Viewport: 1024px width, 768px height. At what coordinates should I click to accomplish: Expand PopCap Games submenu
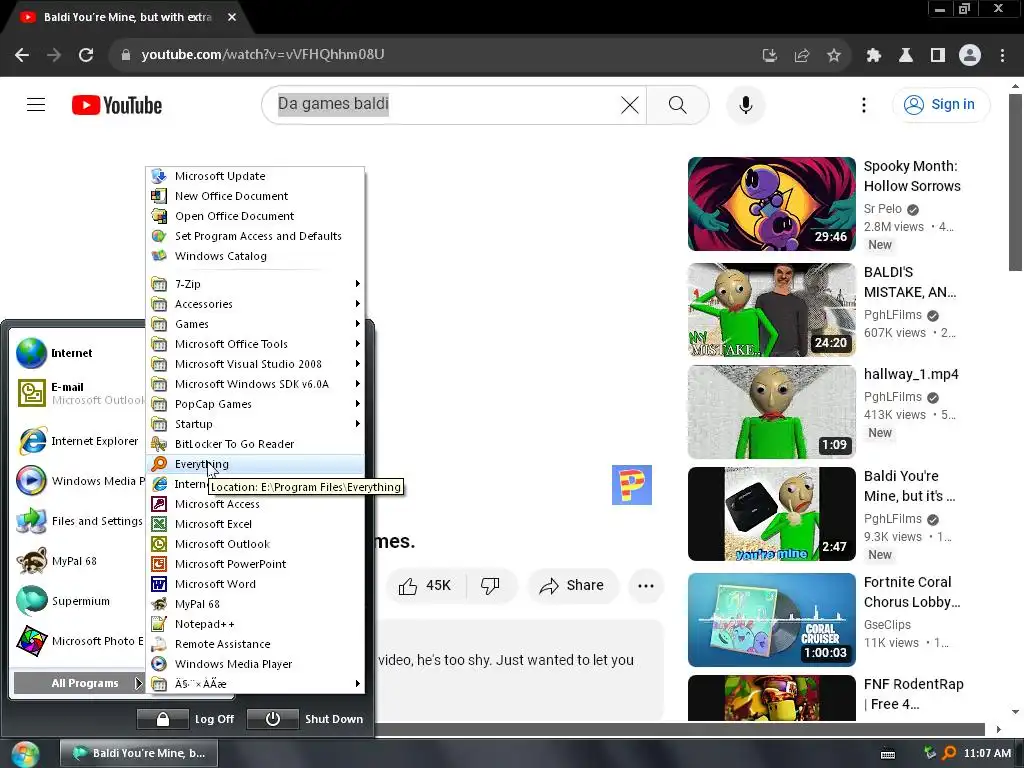(255, 404)
